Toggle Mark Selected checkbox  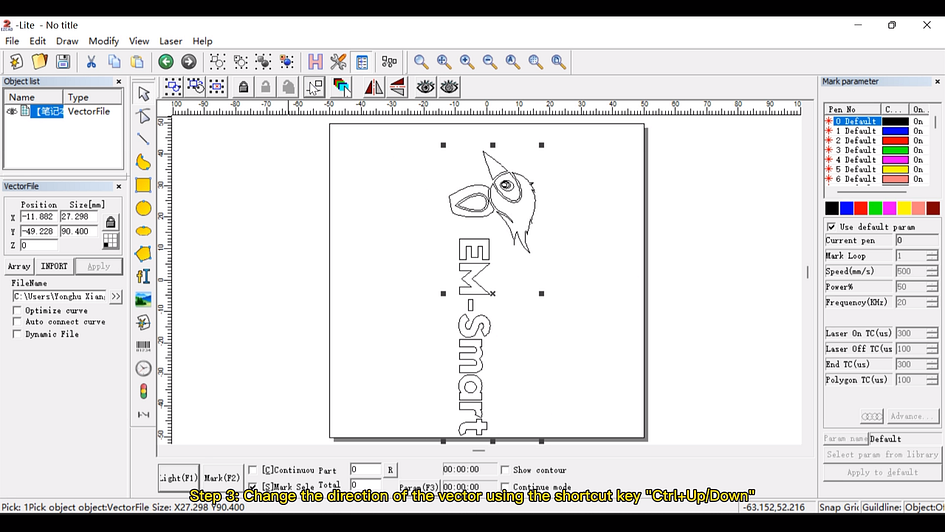pos(253,486)
